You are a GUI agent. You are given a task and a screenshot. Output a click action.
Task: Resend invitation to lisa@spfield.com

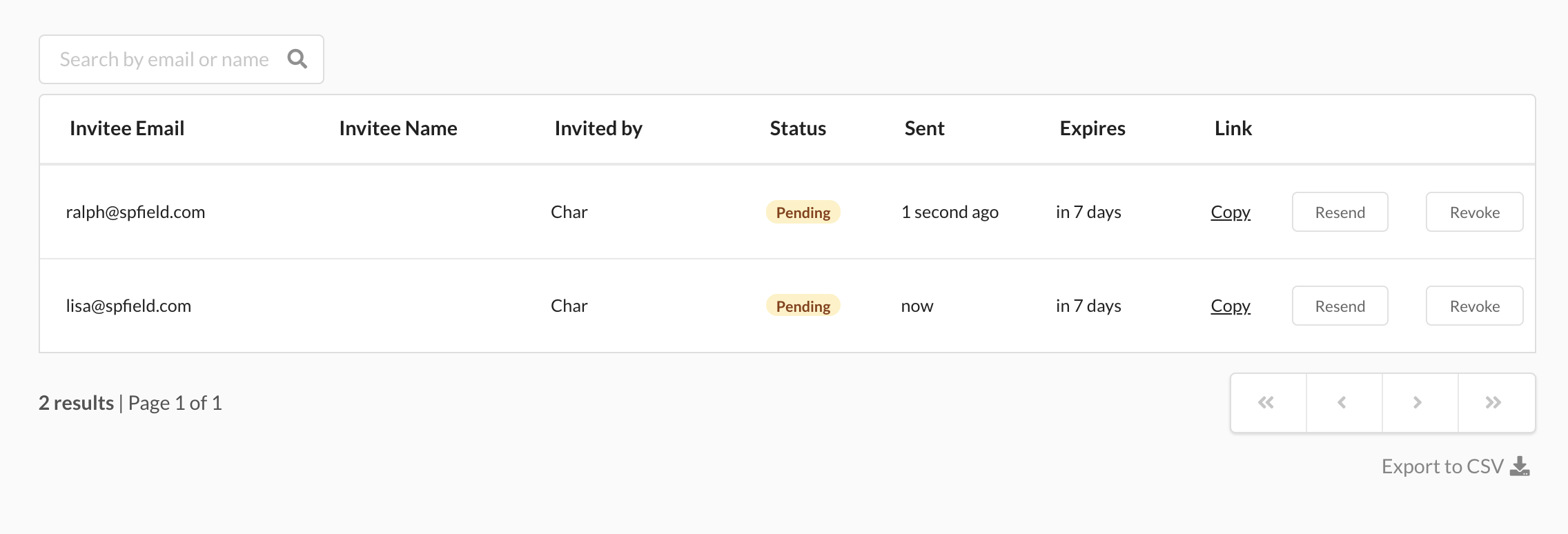(x=1340, y=306)
